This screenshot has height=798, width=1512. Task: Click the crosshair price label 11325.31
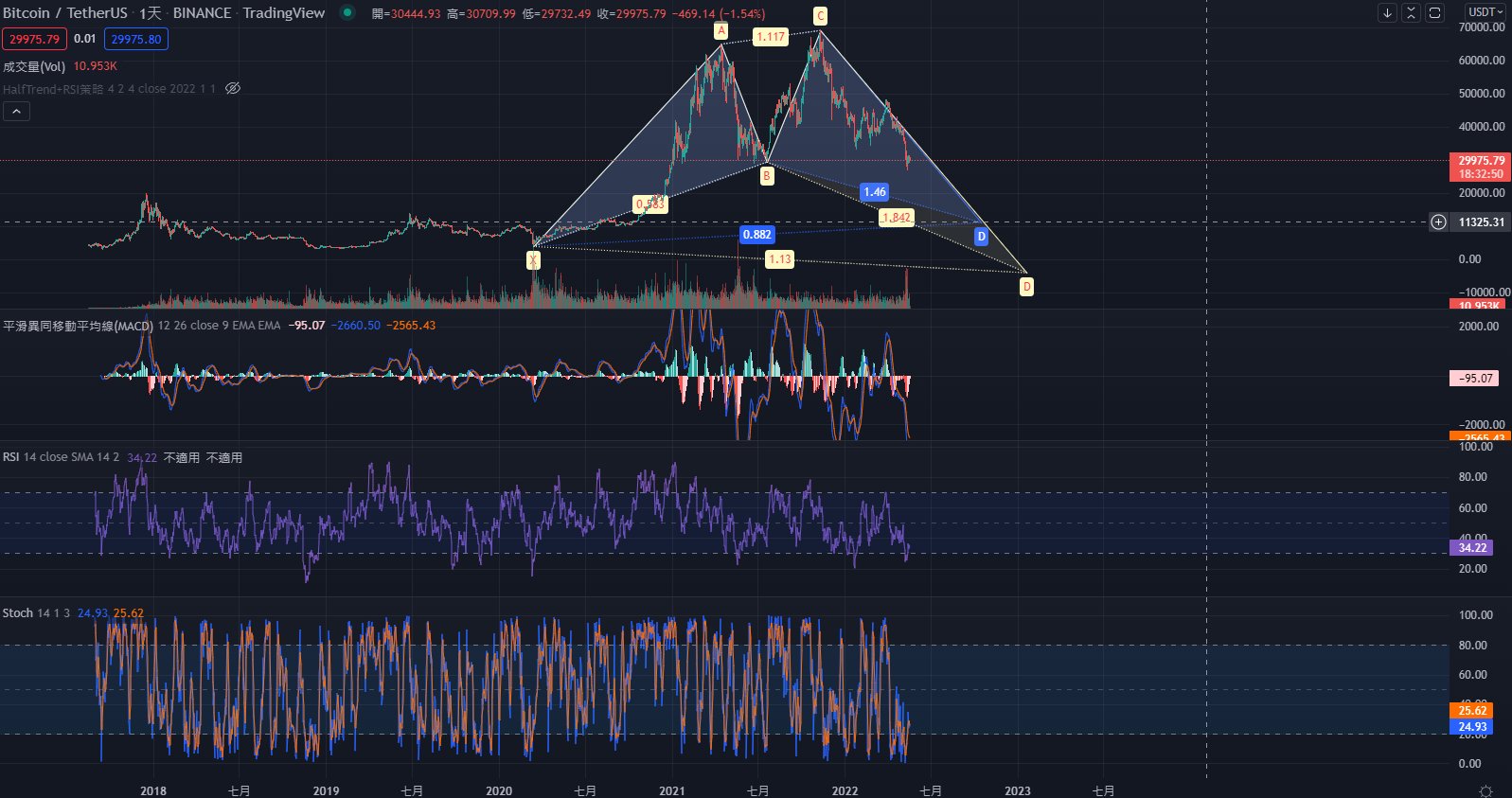pyautogui.click(x=1481, y=222)
